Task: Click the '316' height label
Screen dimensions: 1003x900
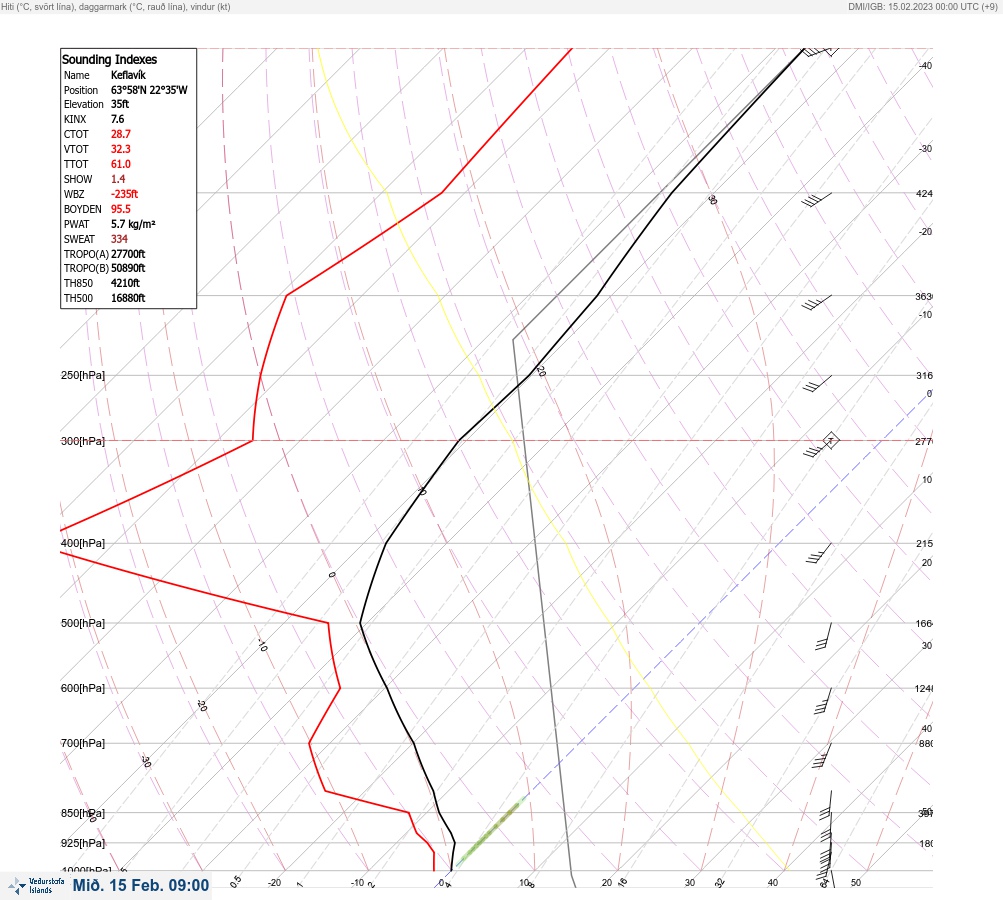Action: coord(924,375)
